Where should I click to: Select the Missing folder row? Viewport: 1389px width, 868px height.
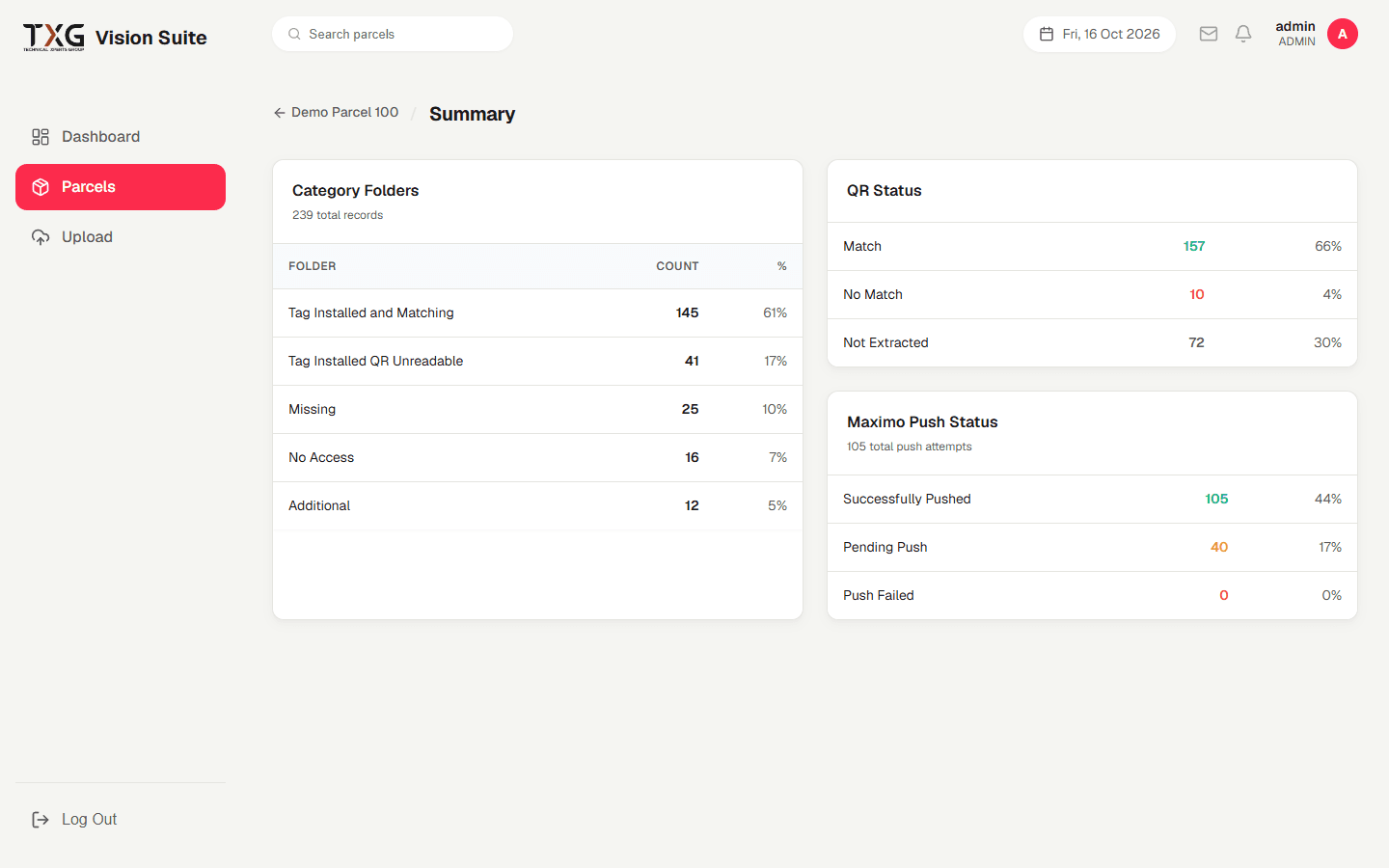point(538,410)
